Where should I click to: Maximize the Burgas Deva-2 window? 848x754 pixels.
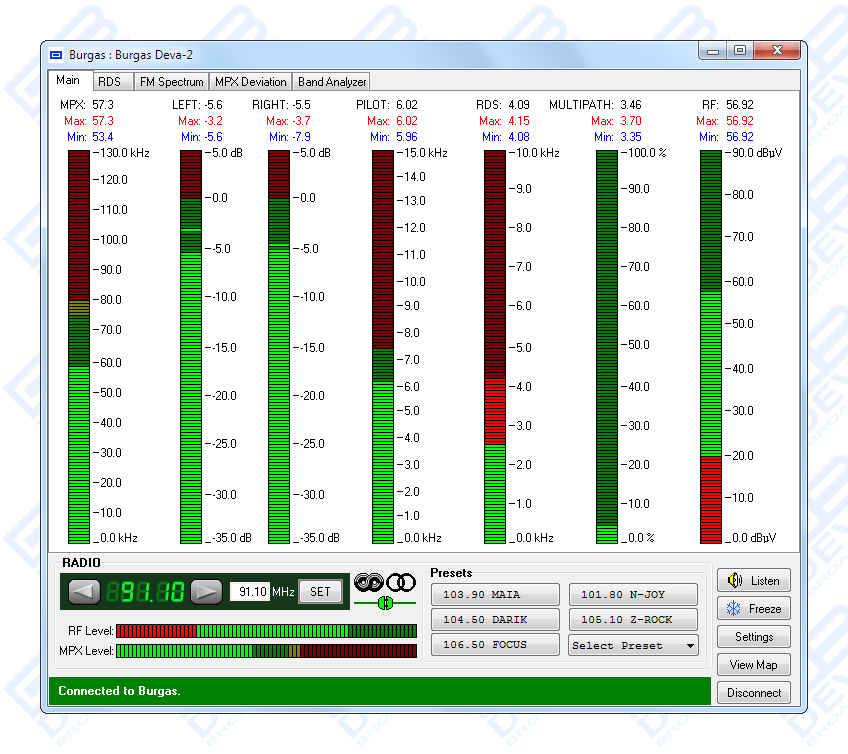coord(740,50)
